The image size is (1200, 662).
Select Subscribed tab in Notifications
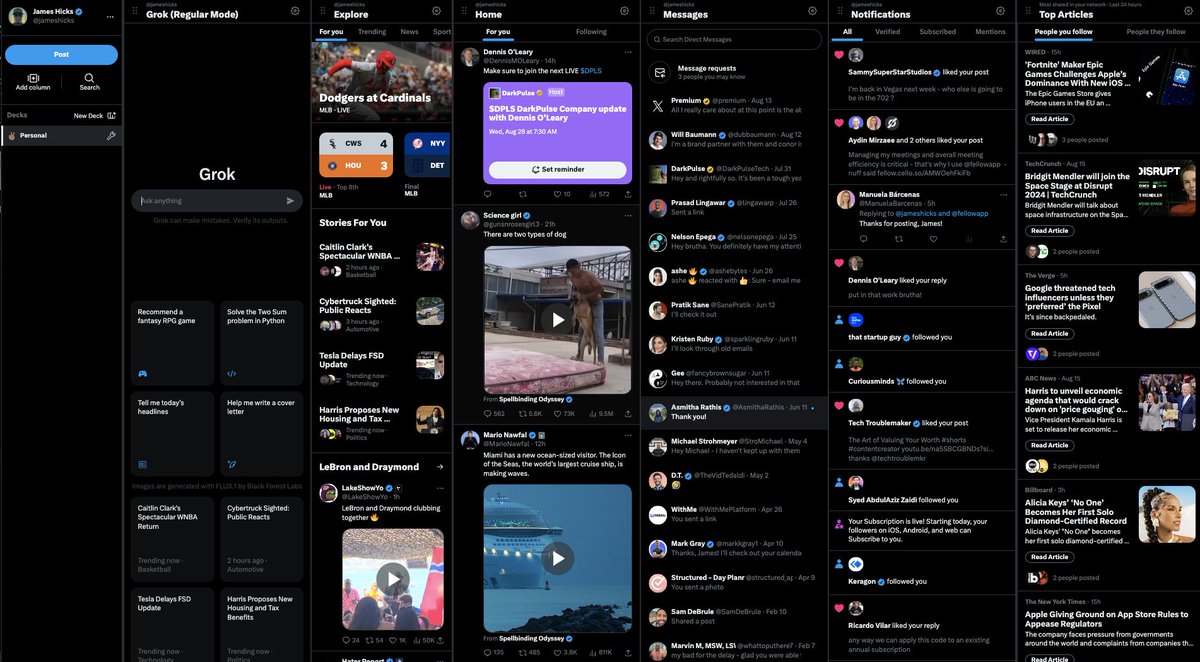point(938,32)
